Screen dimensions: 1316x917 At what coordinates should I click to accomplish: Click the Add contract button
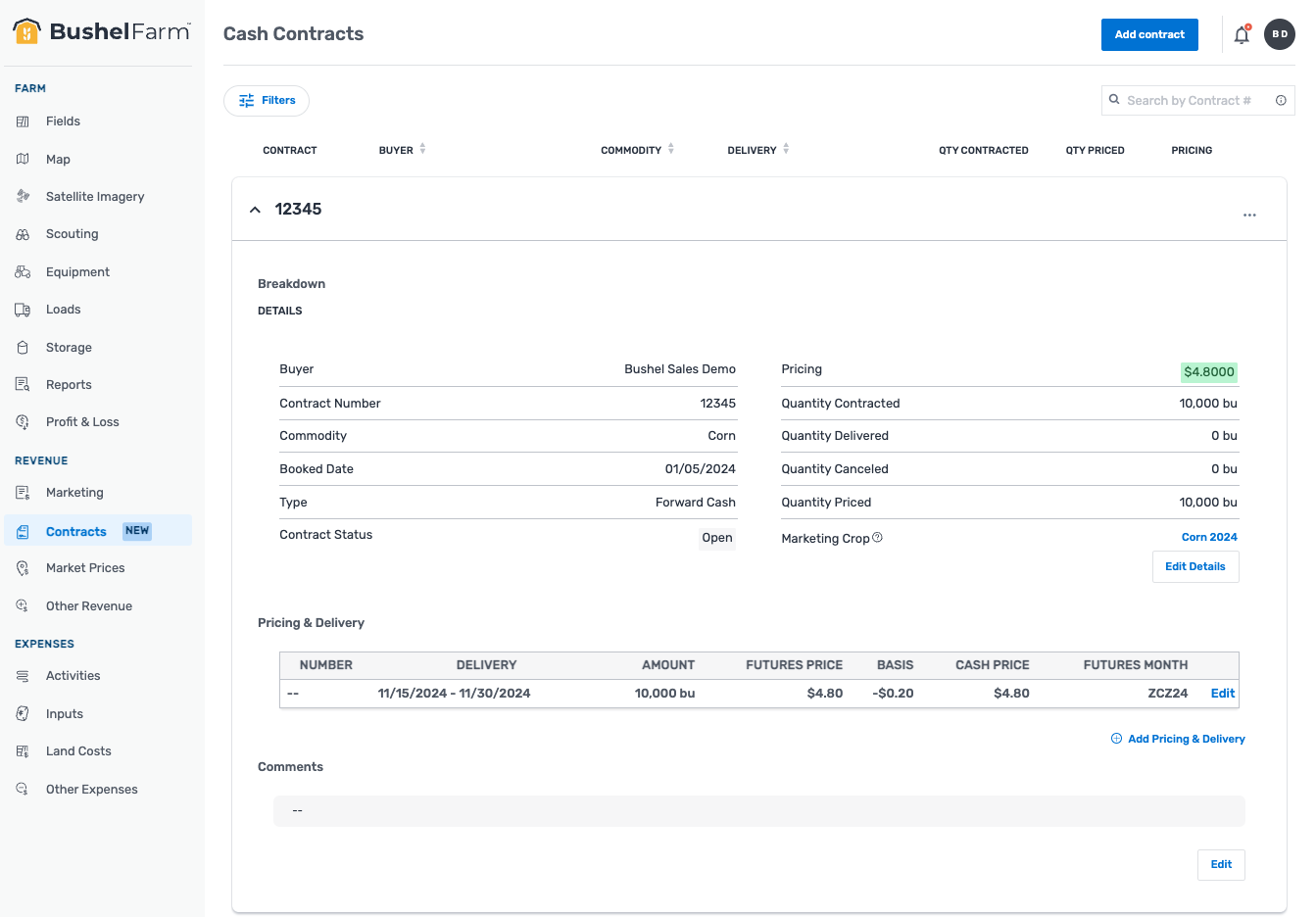click(x=1149, y=34)
